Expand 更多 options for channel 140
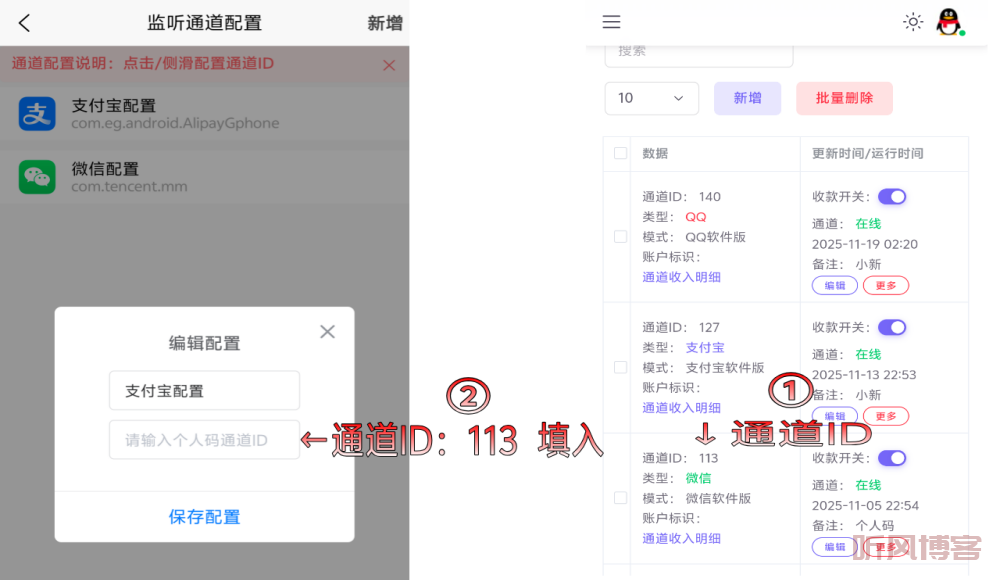Screen dimensions: 1000x580 click(x=885, y=286)
